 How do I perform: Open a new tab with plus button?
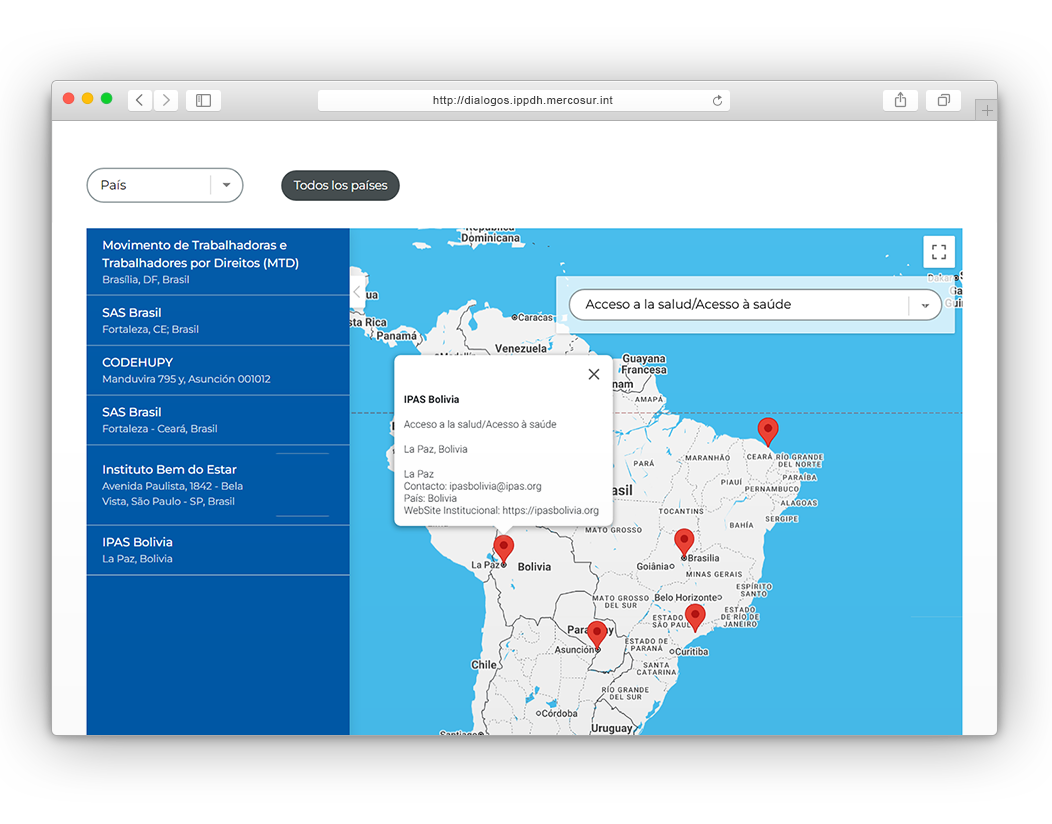coord(987,111)
